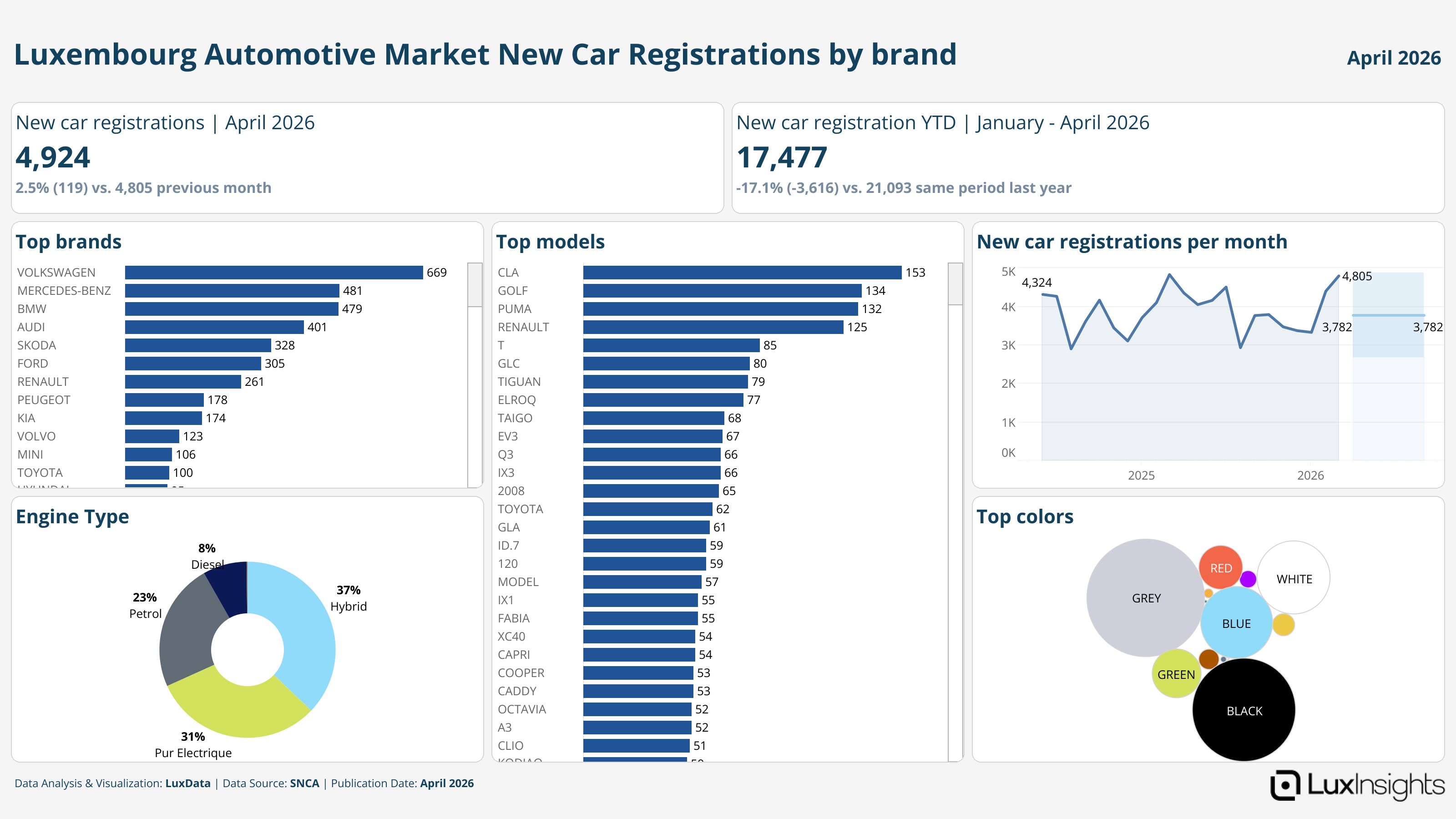
Task: Click the 2.5% (119) previous month comparison
Action: click(144, 187)
